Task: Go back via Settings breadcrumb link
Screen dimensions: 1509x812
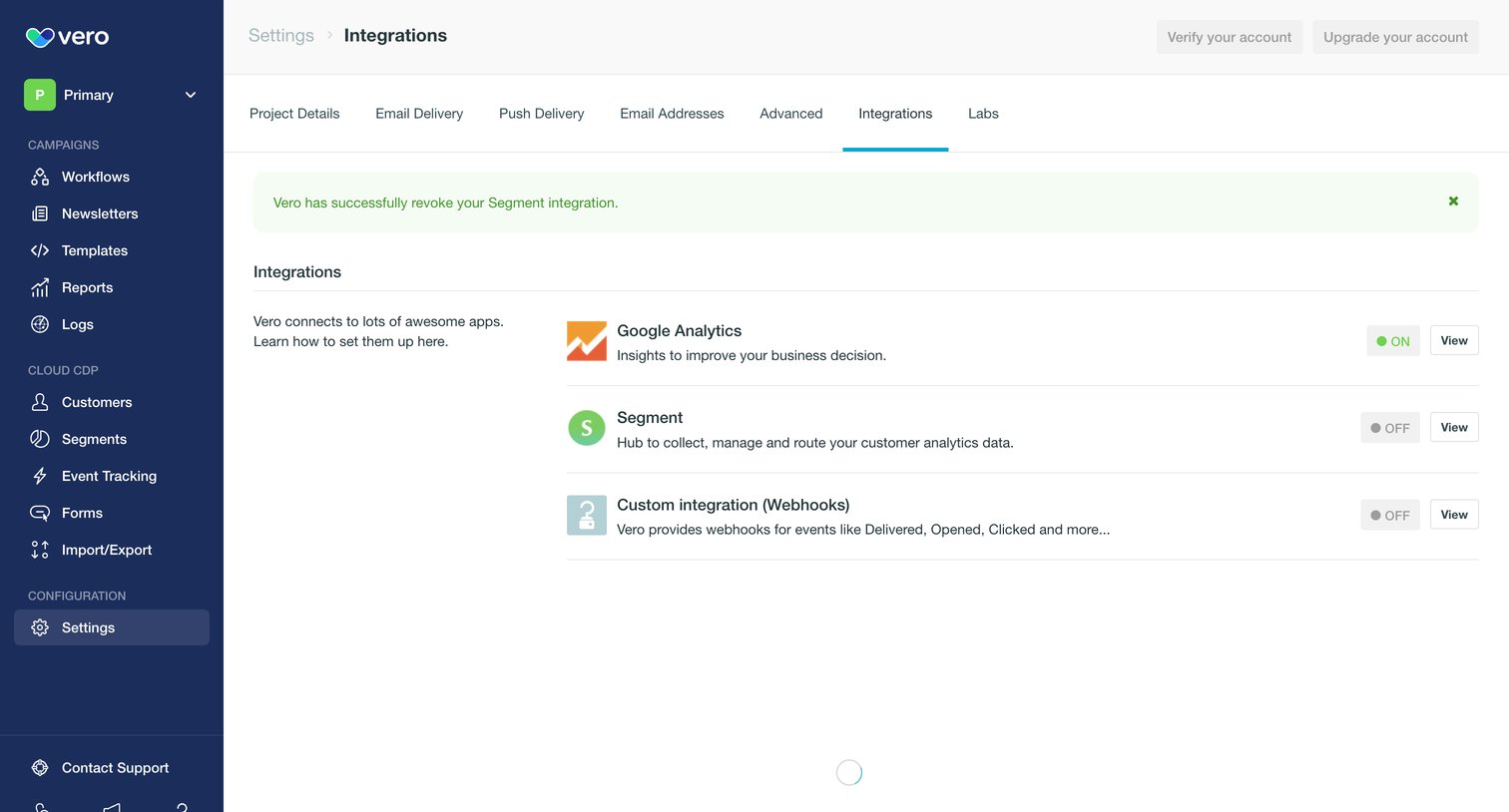Action: (281, 35)
